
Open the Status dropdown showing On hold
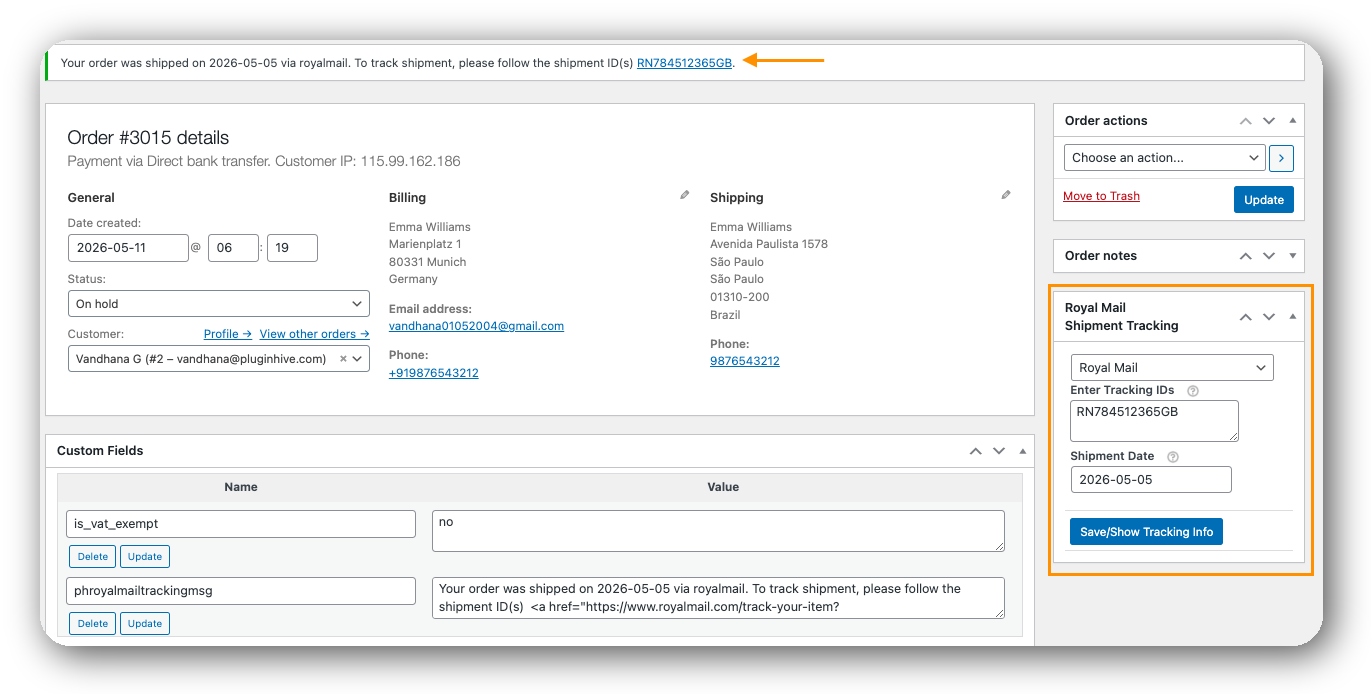click(x=219, y=304)
